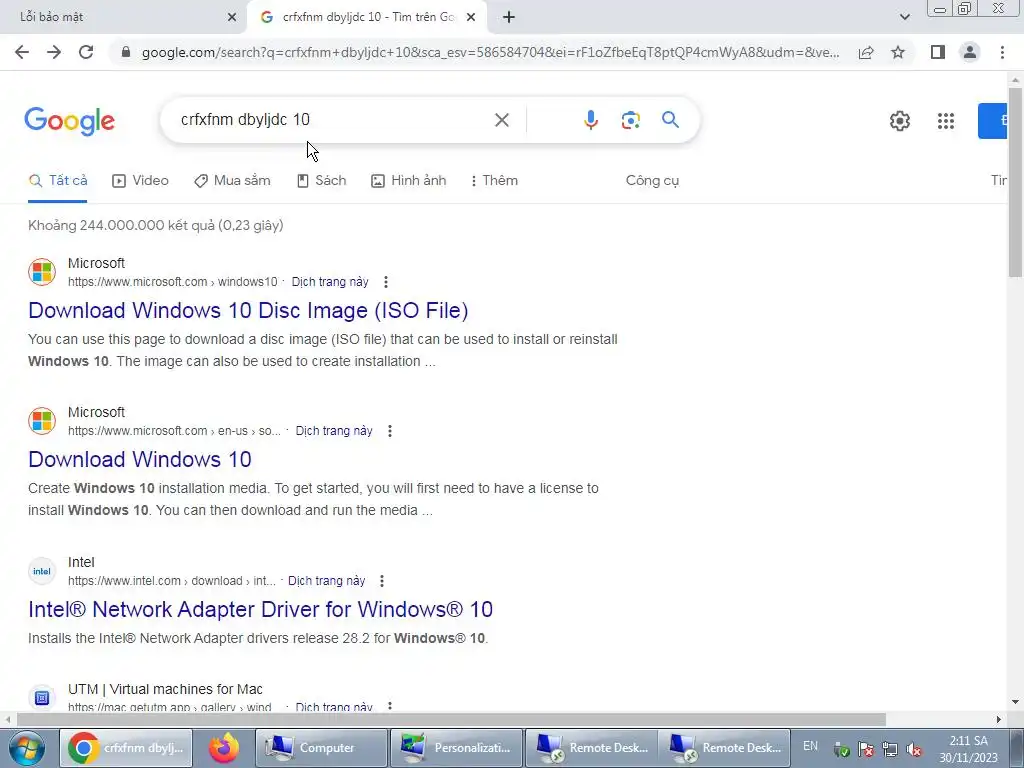Open the Chrome side panel
The image size is (1024, 768).
pyautogui.click(x=938, y=52)
